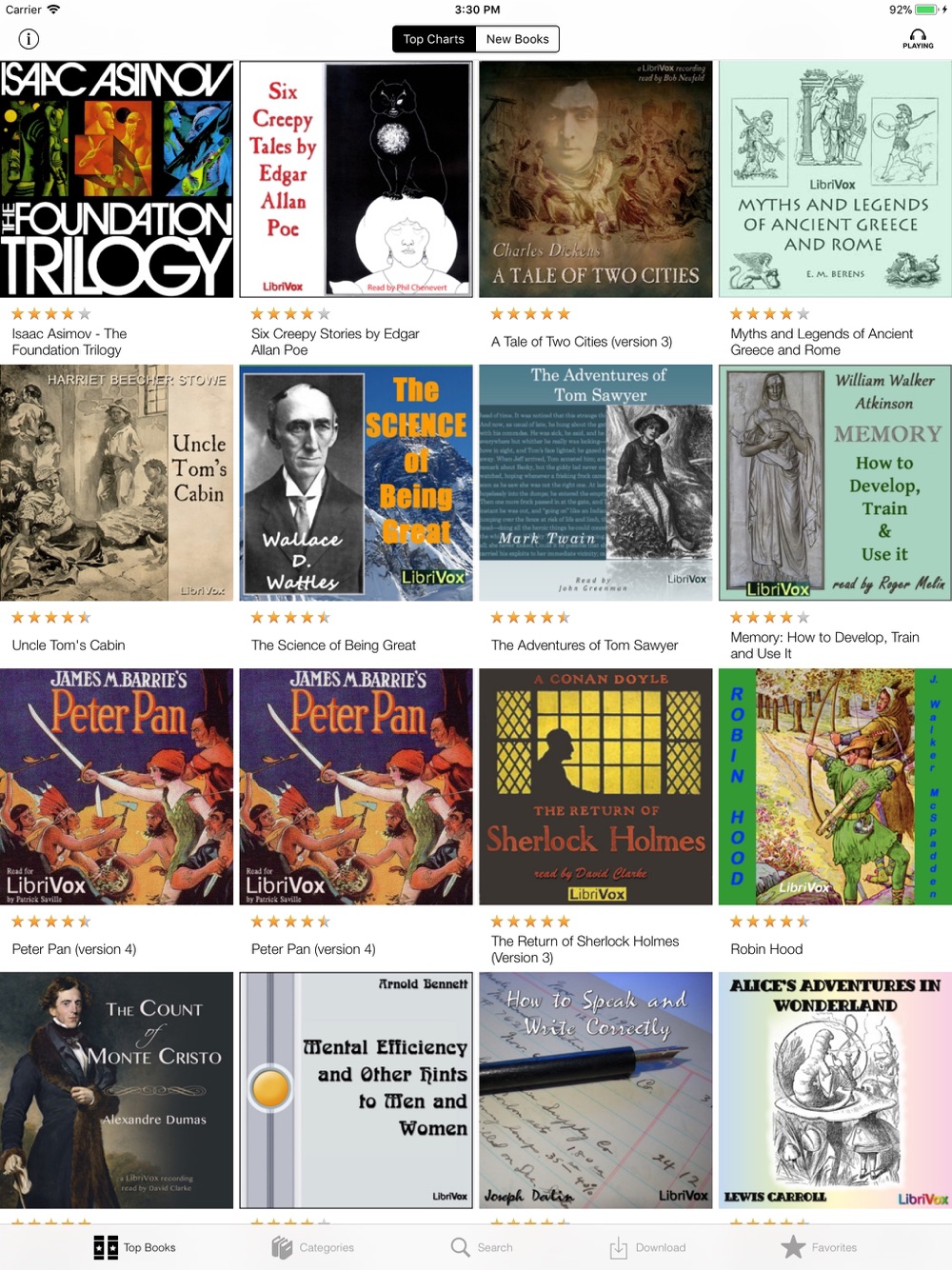
Task: Tap the battery status icon
Action: click(926, 10)
